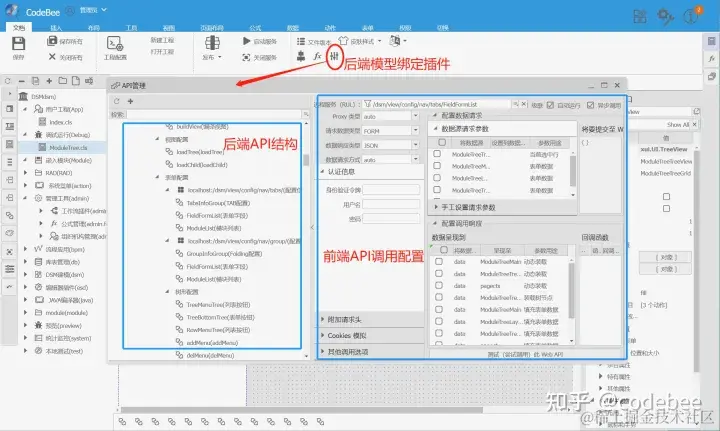The width and height of the screenshot is (720, 431).
Task: Open the request data type FORM dropdown
Action: (415, 130)
